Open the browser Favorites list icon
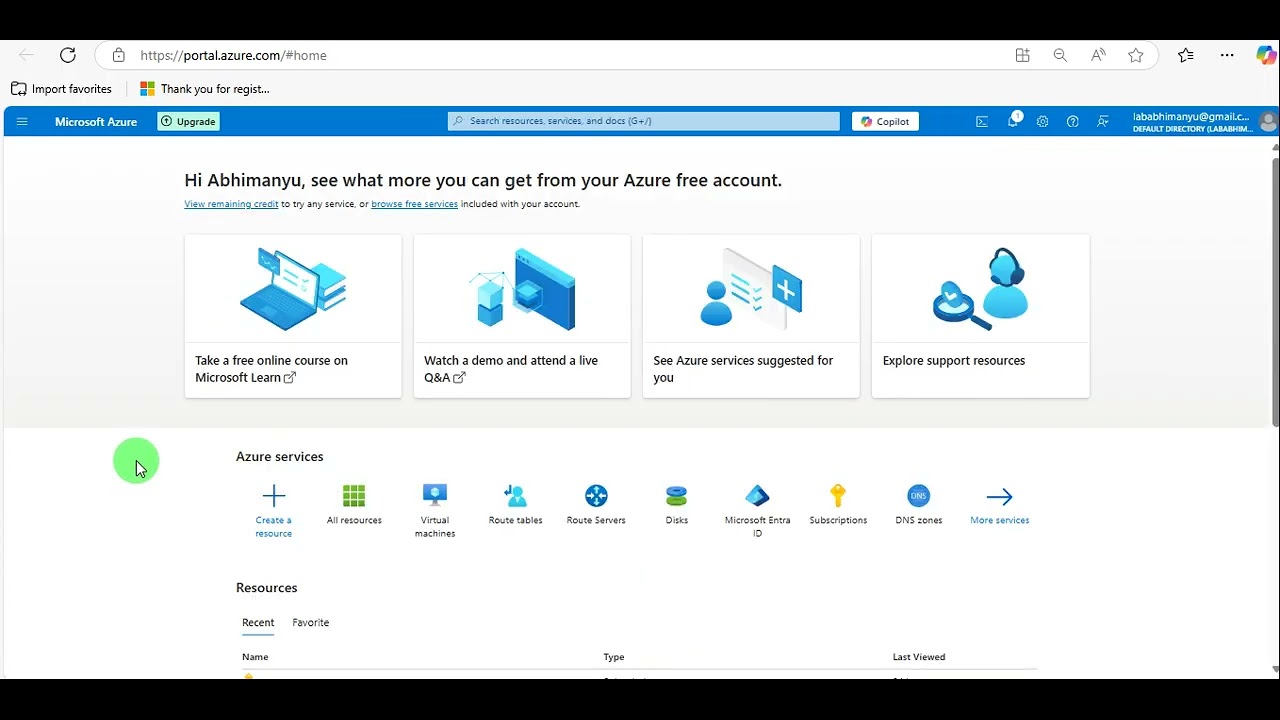This screenshot has height=720, width=1280. 1185,55
